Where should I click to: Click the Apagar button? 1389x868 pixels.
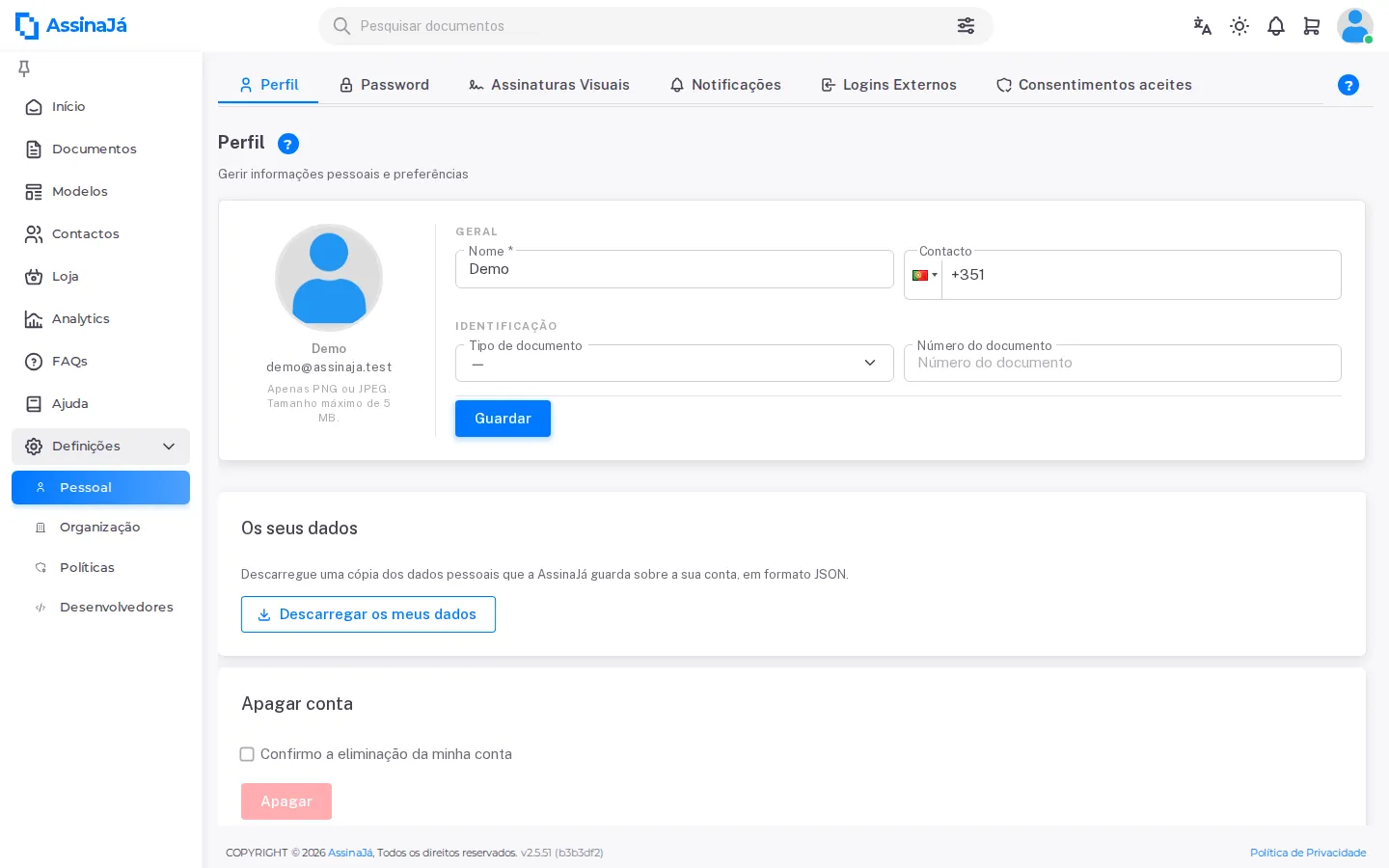pos(286,801)
